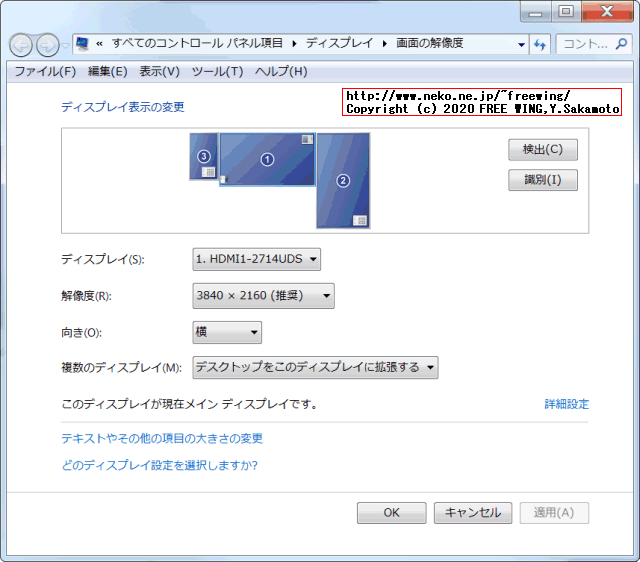Viewport: 640px width, 562px height.
Task: Open どのディスプレイ設定を選択しますか? help link
Action: pyautogui.click(x=160, y=465)
